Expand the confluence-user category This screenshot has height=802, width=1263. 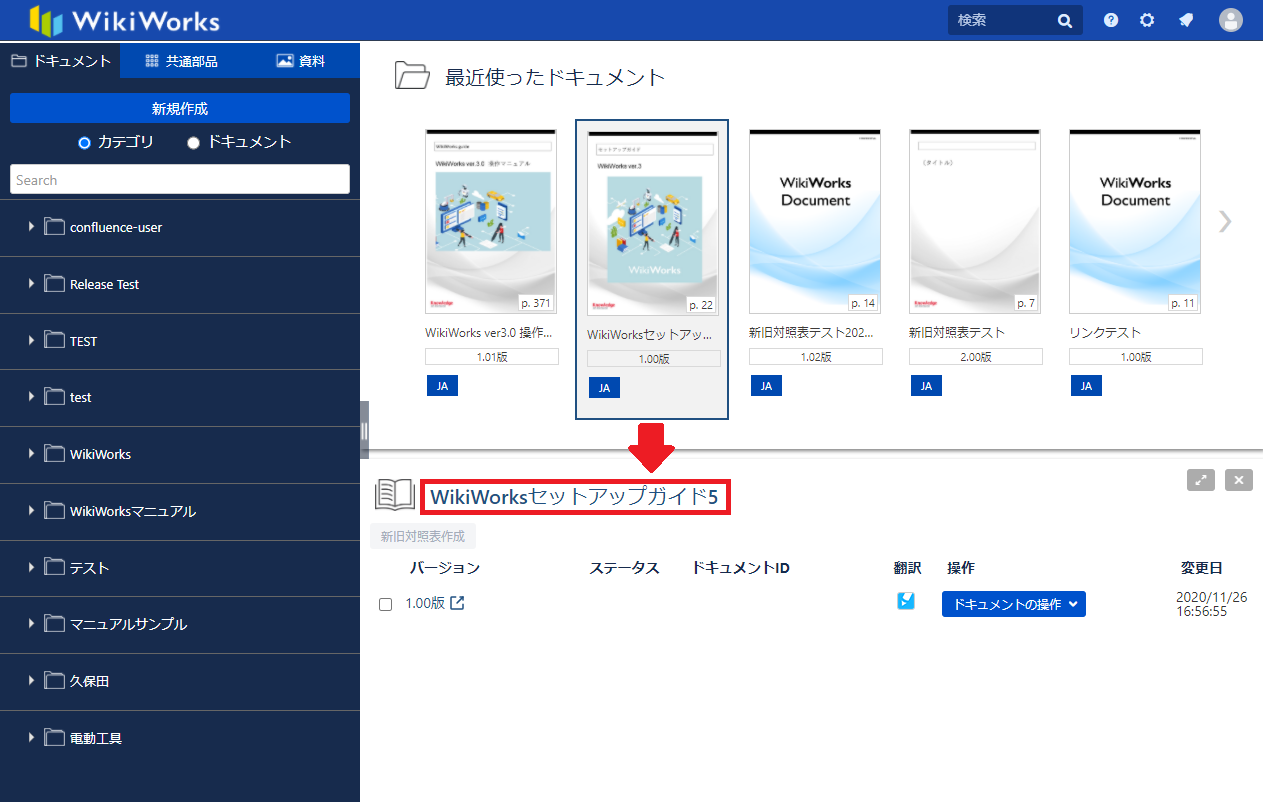(x=31, y=227)
